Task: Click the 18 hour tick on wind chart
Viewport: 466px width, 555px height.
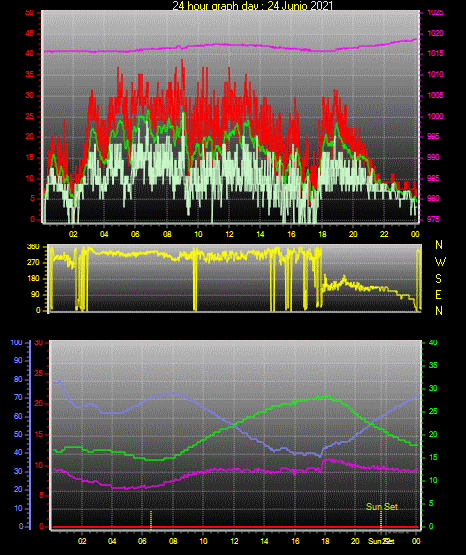Action: (x=322, y=234)
